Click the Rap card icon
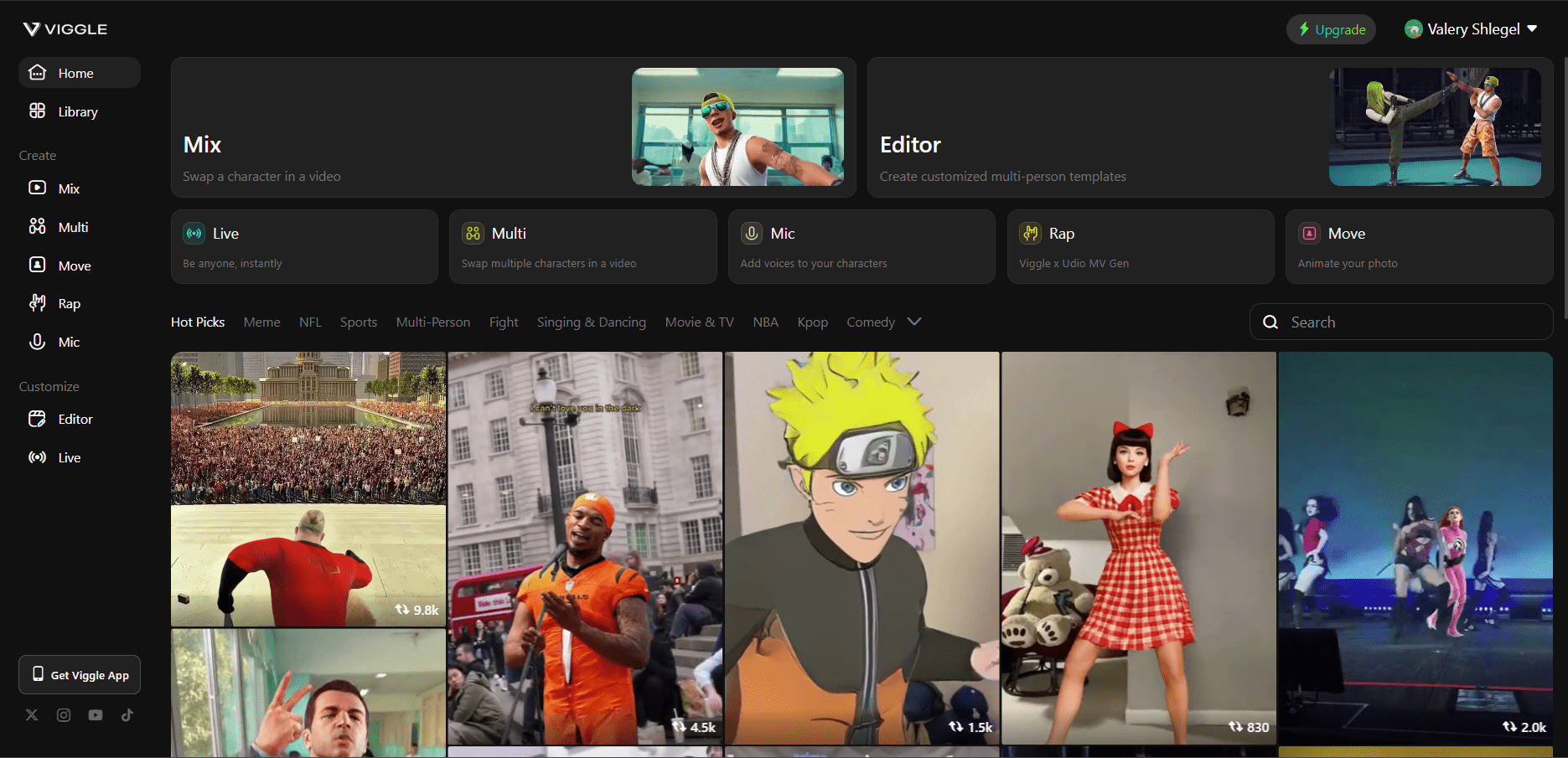The image size is (1568, 758). tap(1031, 234)
